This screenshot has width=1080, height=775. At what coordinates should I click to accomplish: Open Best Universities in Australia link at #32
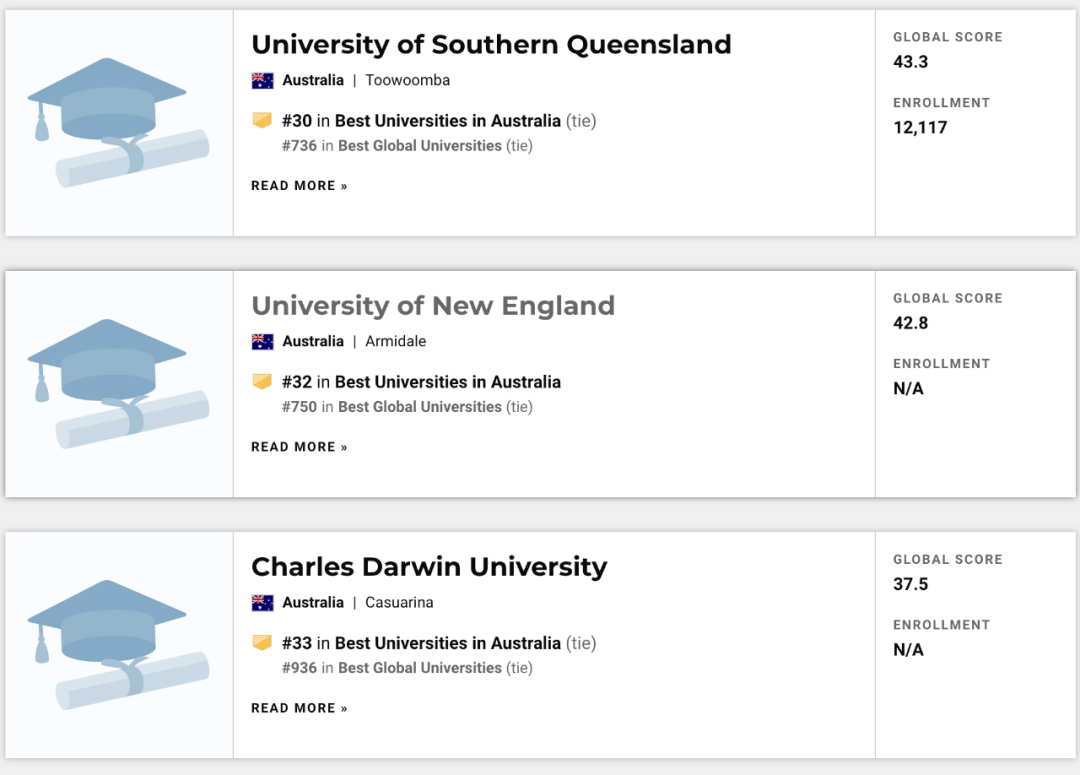pos(447,382)
